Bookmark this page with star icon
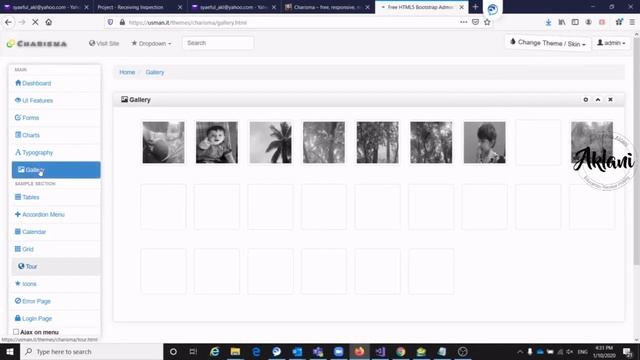The height and width of the screenshot is (360, 640). 487,22
